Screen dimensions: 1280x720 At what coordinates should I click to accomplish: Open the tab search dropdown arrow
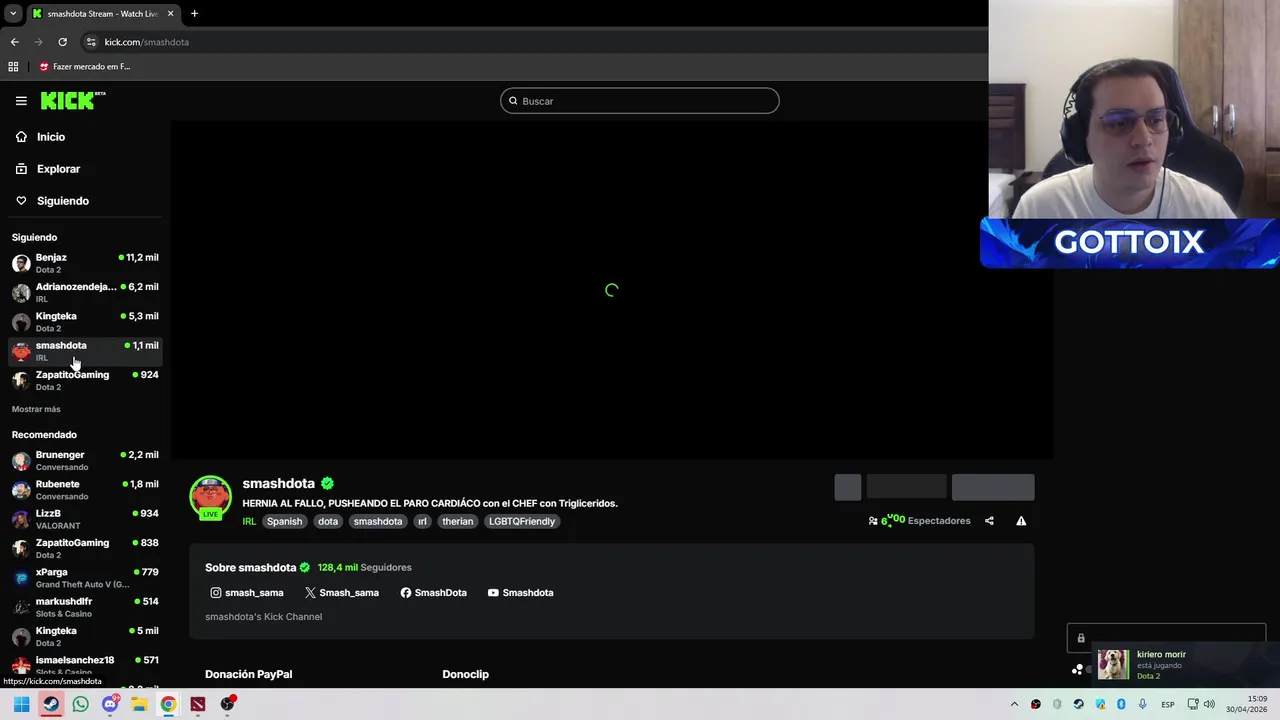[x=12, y=14]
